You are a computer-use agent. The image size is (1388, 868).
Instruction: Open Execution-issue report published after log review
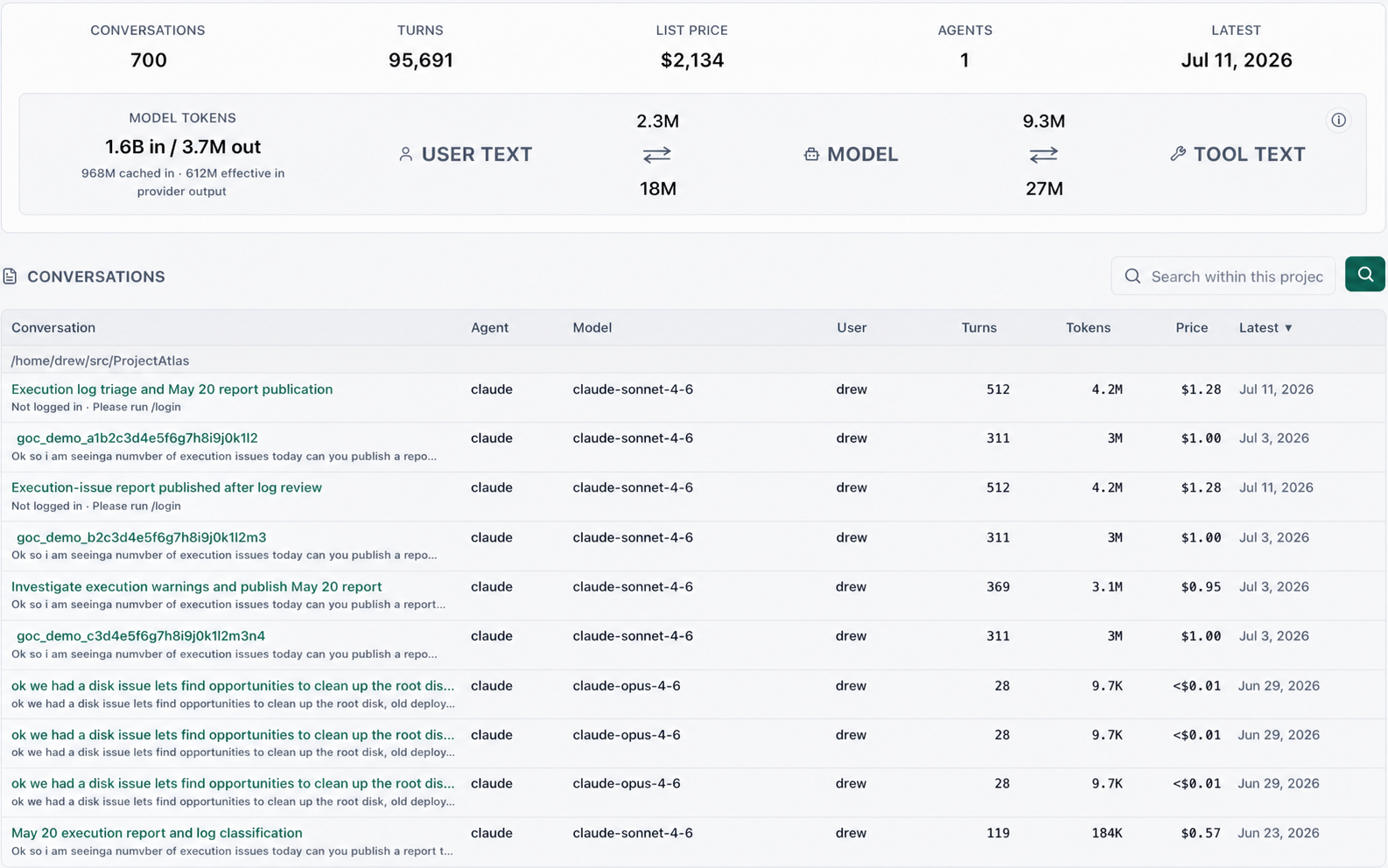tap(166, 487)
